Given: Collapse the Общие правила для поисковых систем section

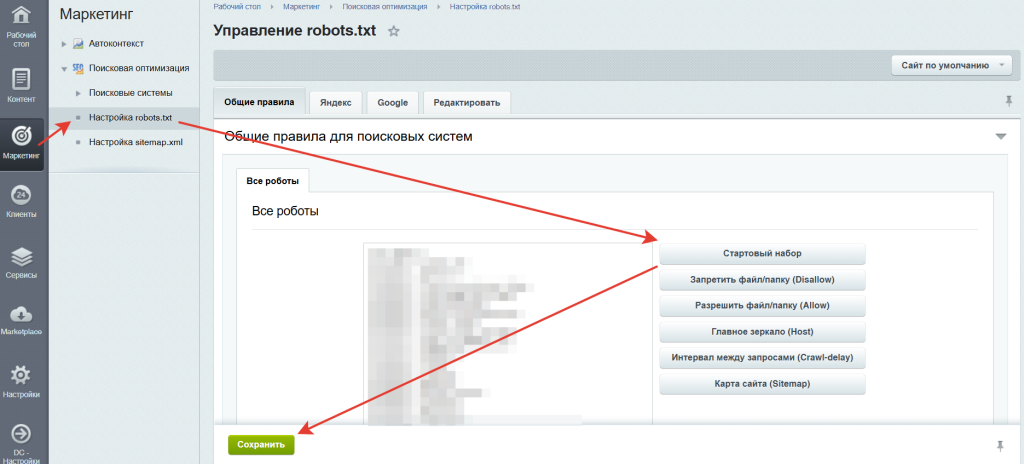Looking at the screenshot, I should click(1000, 136).
